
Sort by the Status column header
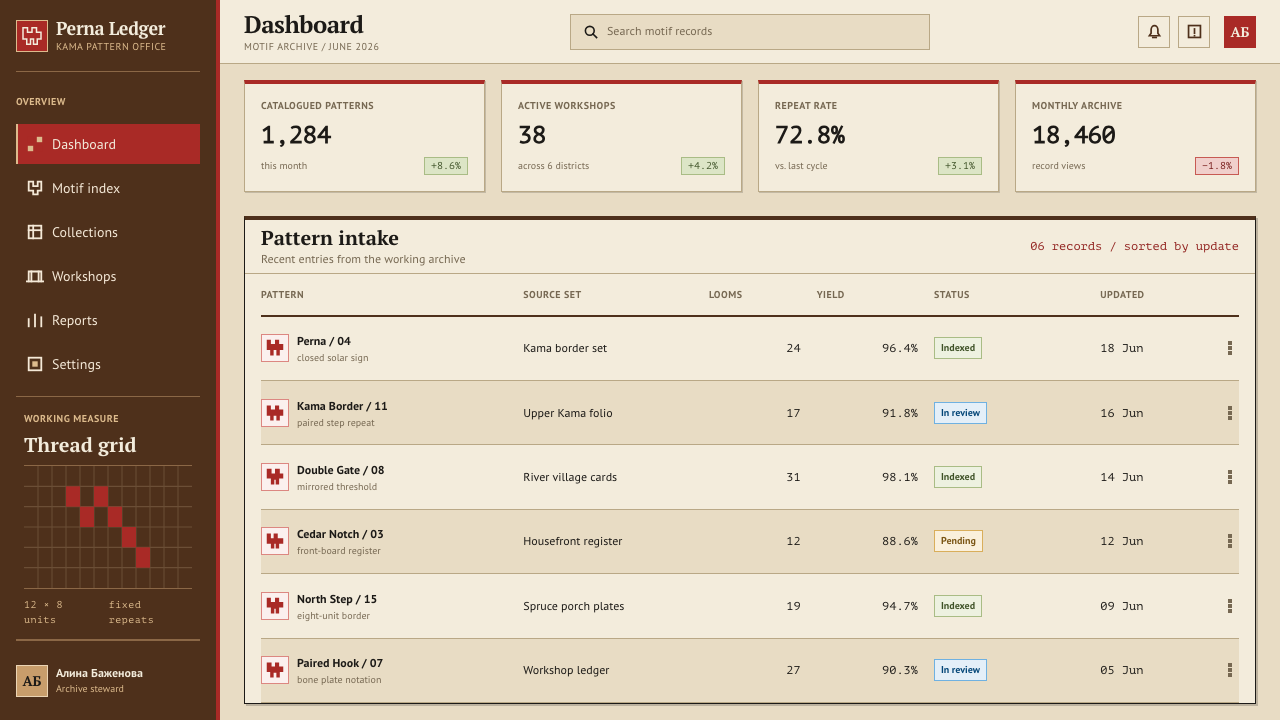951,295
